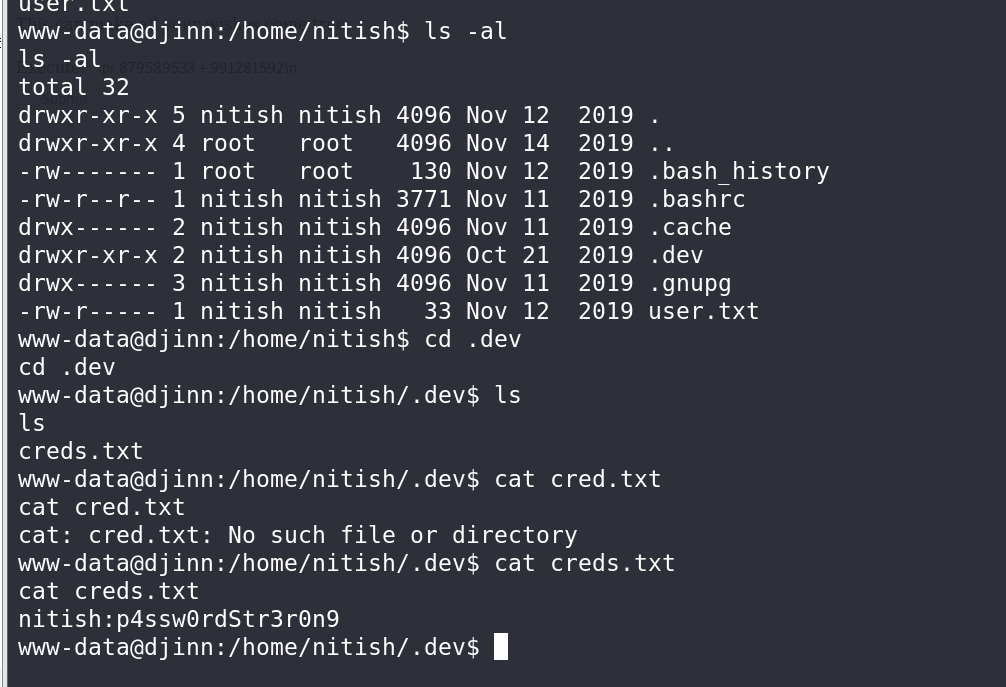The image size is (1006, 687).
Task: Click the 'ls -al' command after the prompt
Action: (466, 31)
